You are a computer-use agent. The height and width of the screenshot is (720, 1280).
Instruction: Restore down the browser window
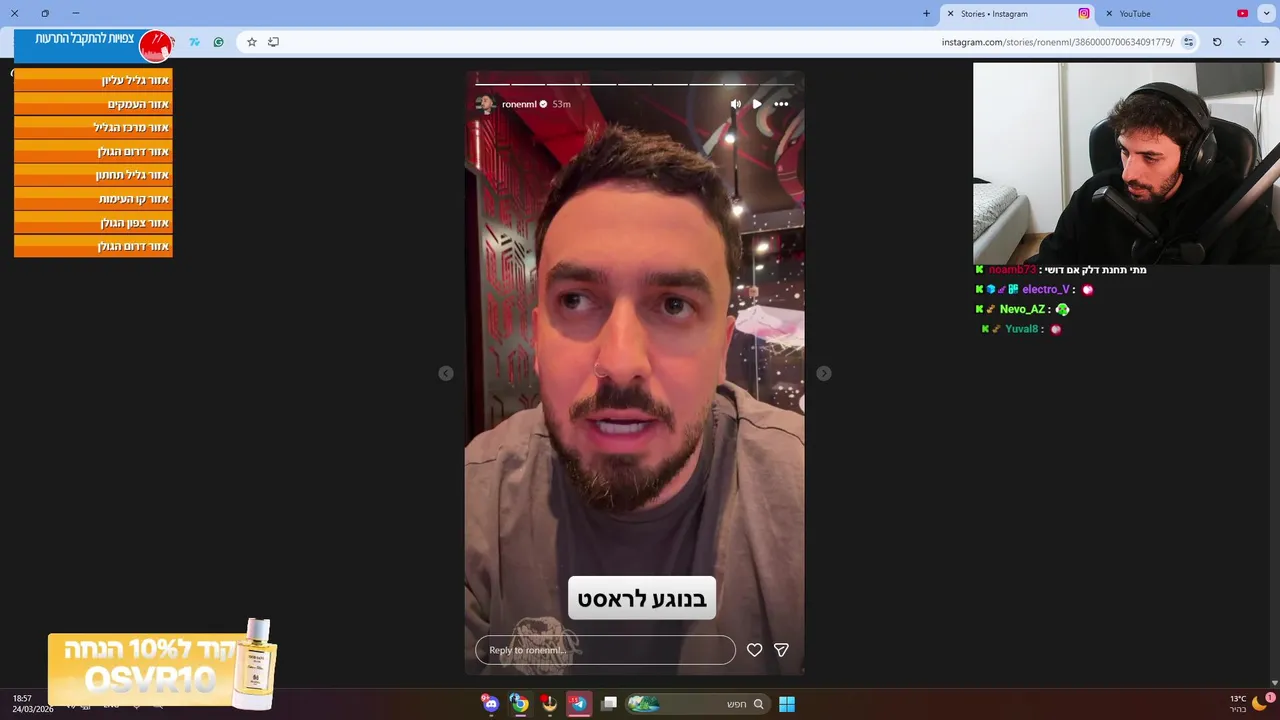tap(45, 14)
